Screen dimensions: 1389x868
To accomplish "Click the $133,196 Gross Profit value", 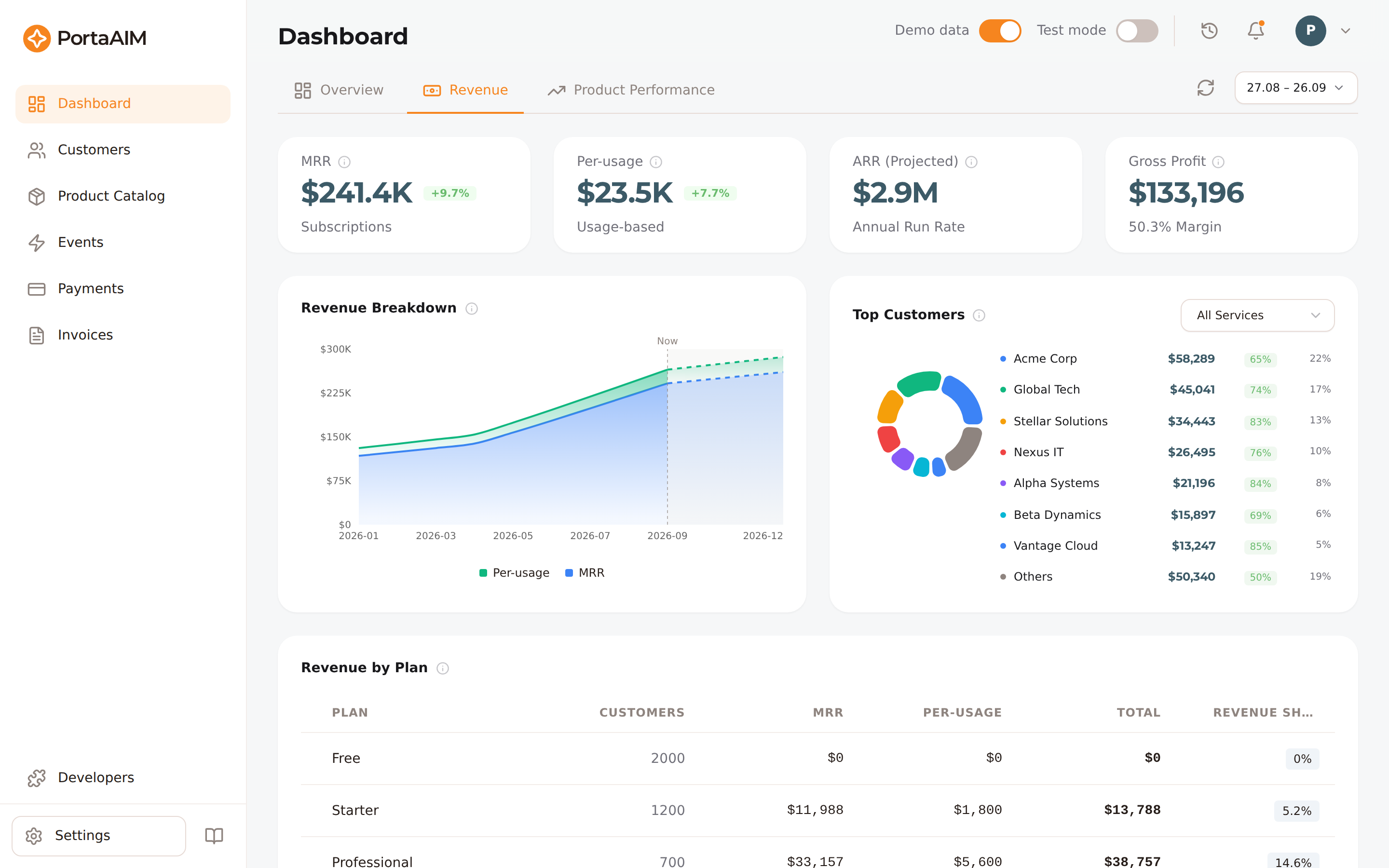I will point(1186,193).
